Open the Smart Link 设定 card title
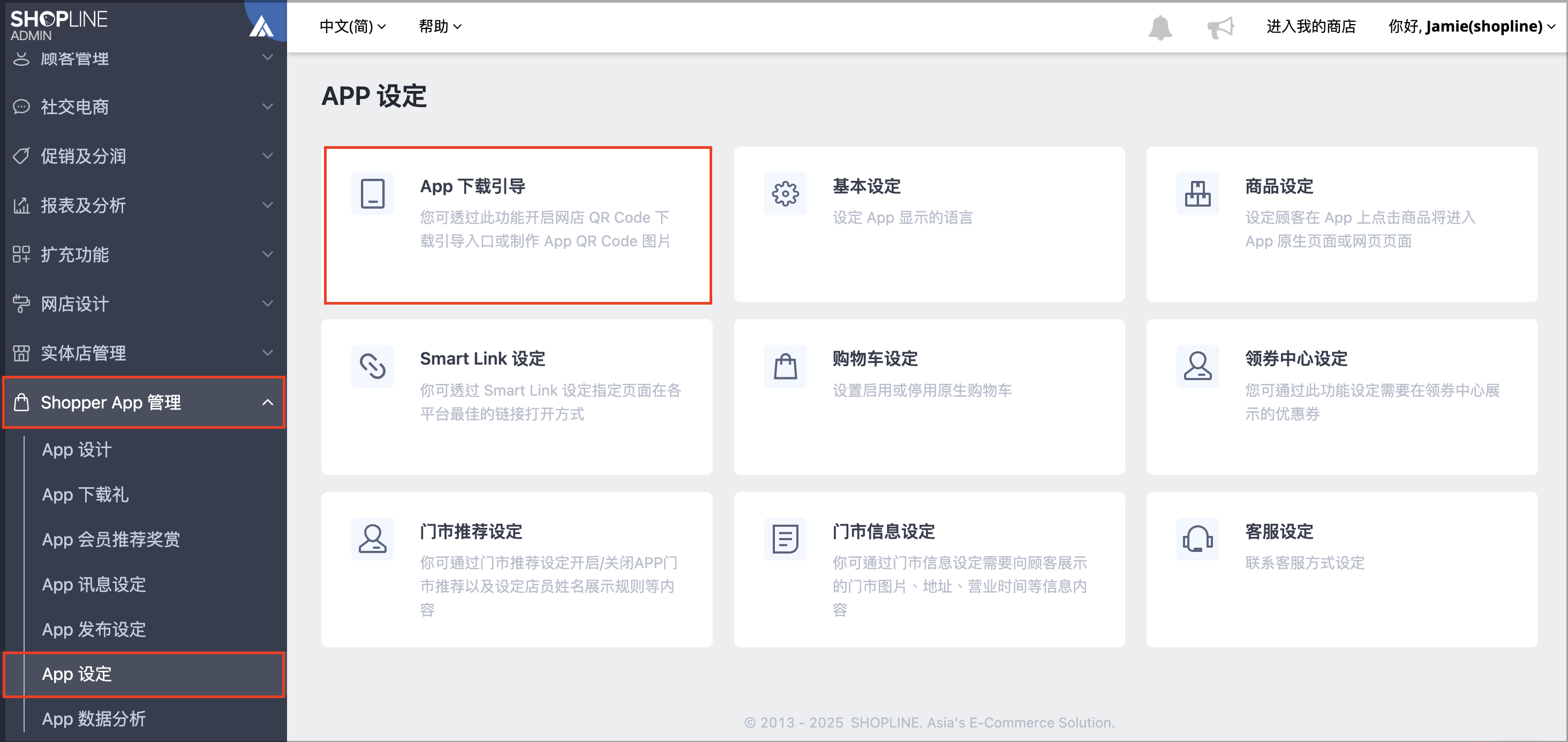 (483, 359)
